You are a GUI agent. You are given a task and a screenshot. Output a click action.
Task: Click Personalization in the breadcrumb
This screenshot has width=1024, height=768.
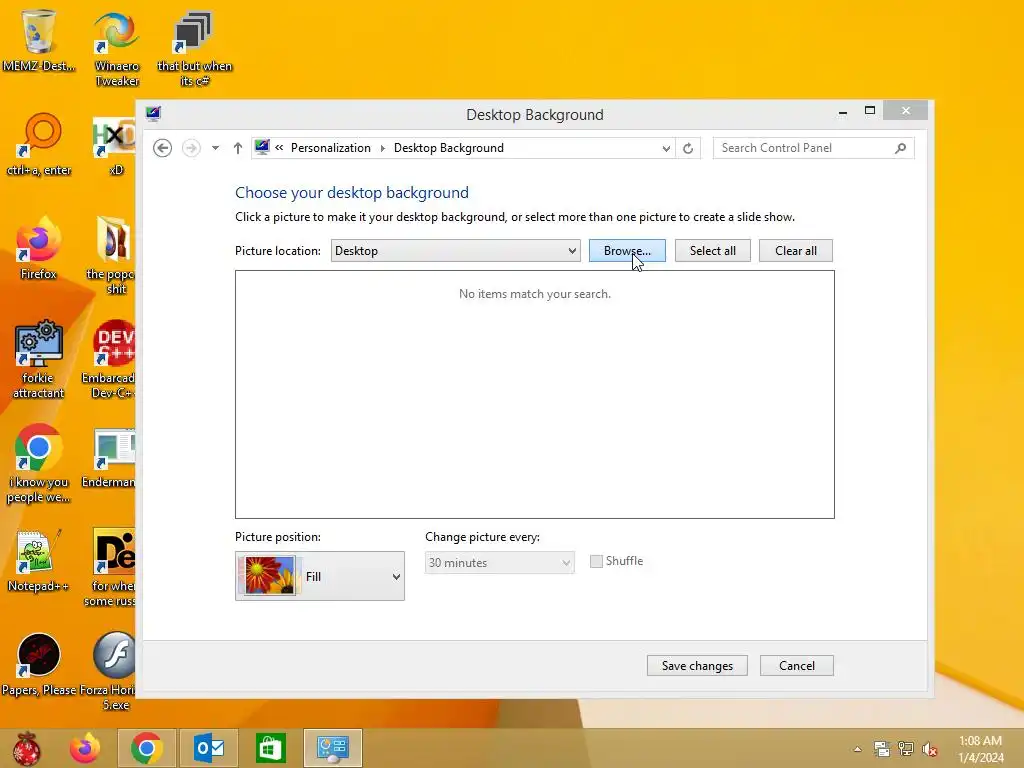pyautogui.click(x=330, y=148)
